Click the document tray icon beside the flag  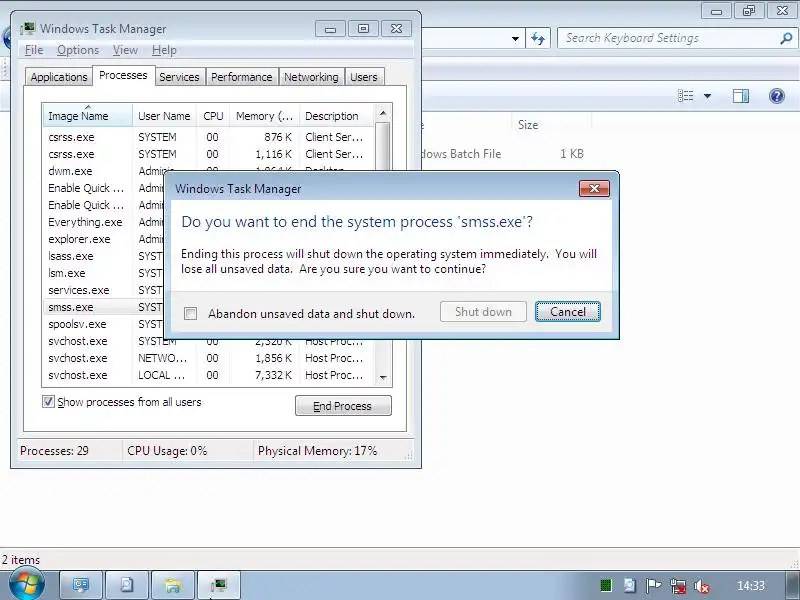point(630,586)
